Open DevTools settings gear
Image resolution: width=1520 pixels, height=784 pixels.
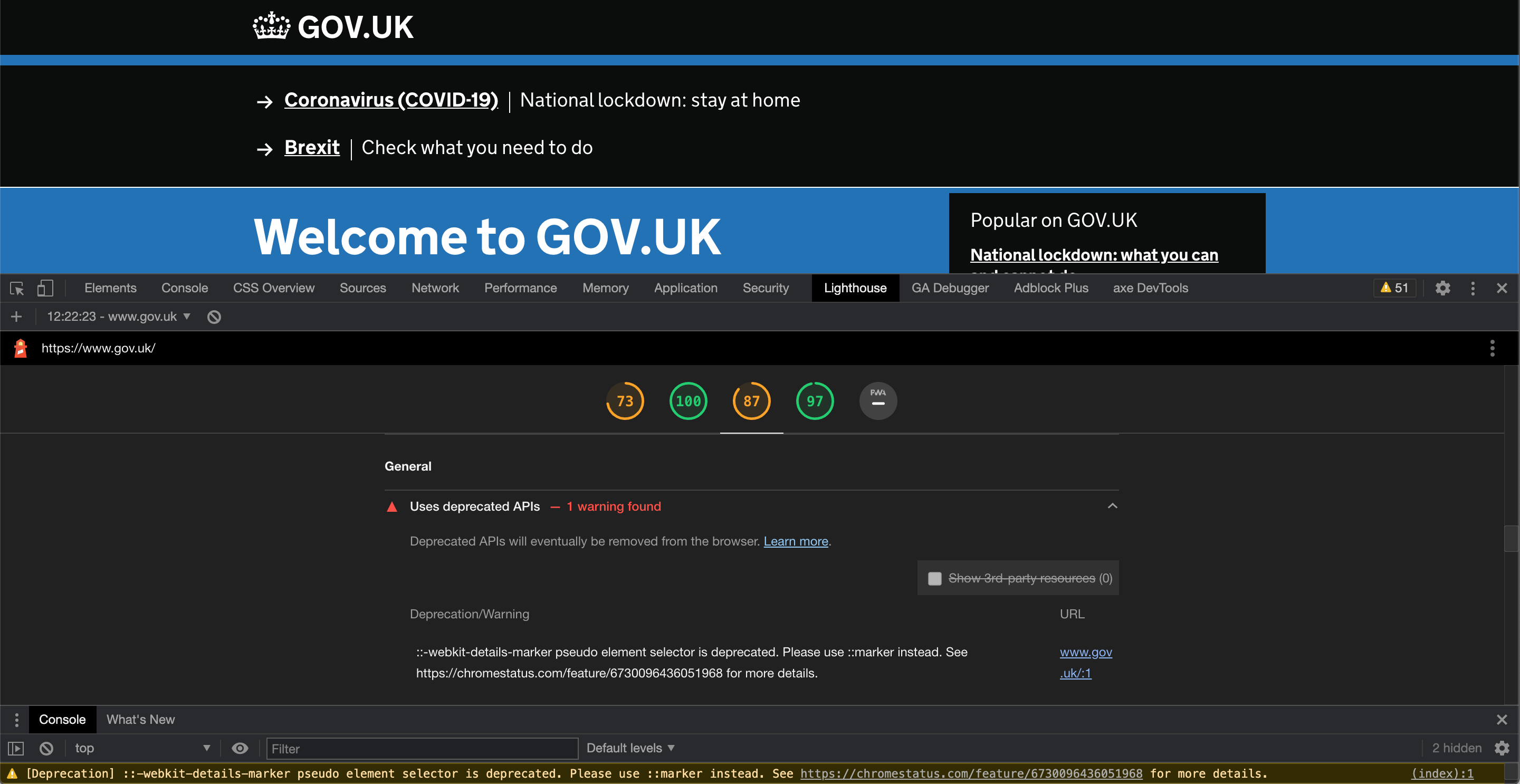pyautogui.click(x=1442, y=288)
